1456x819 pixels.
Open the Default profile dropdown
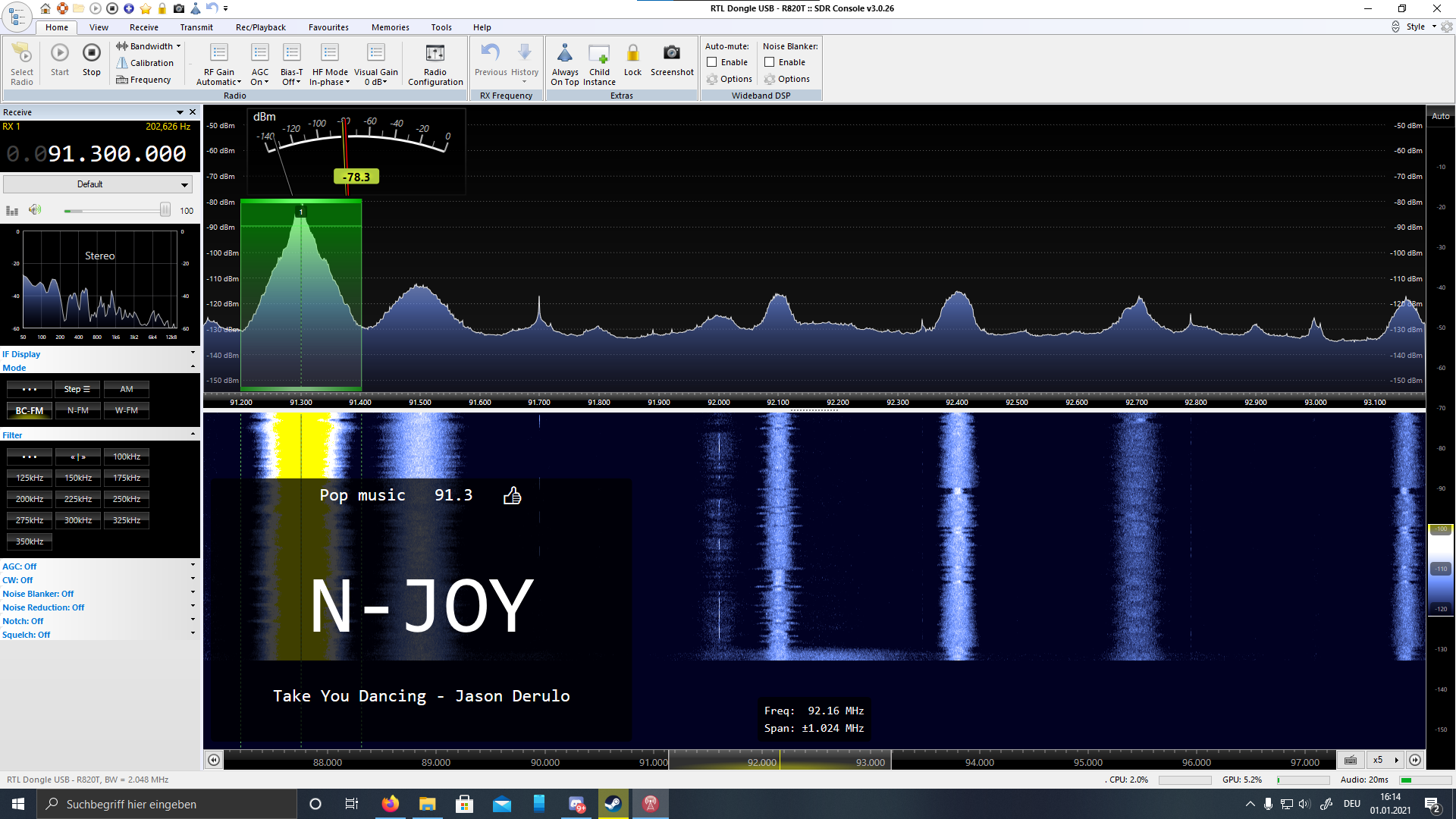click(97, 184)
